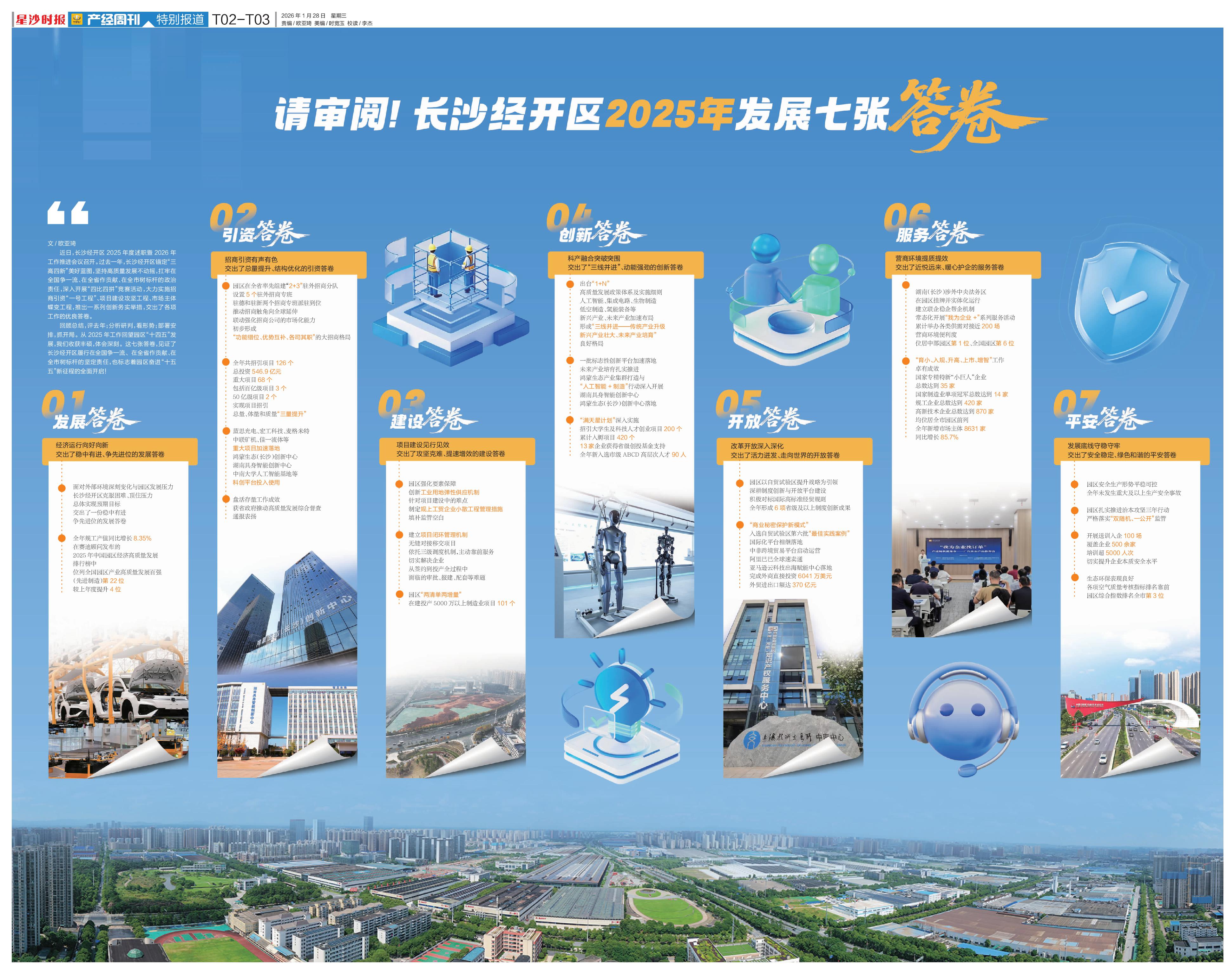Click the headset robot face illustration
Viewport: 1232px width, 974px height.
[x=962, y=720]
